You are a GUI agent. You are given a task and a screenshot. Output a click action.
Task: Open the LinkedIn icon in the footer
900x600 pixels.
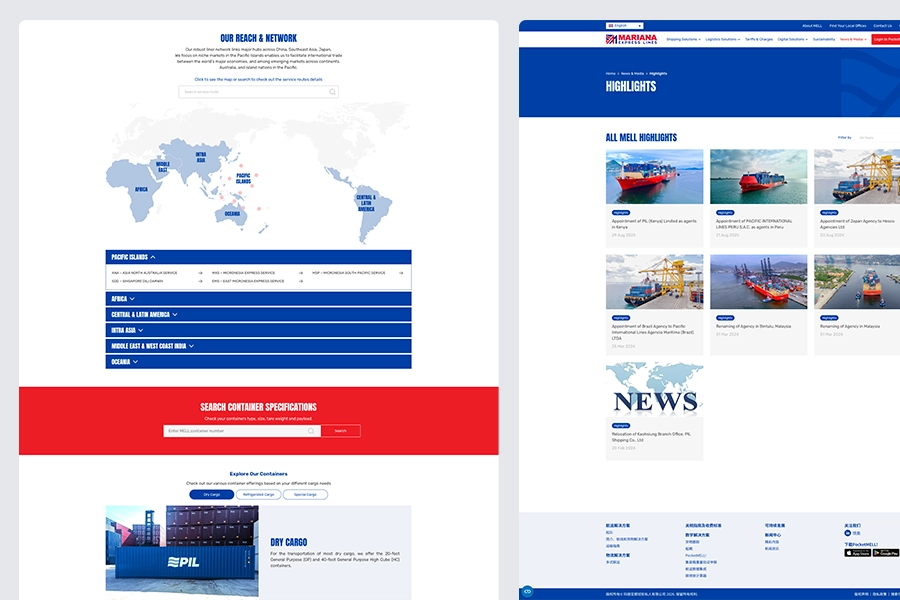coord(848,533)
